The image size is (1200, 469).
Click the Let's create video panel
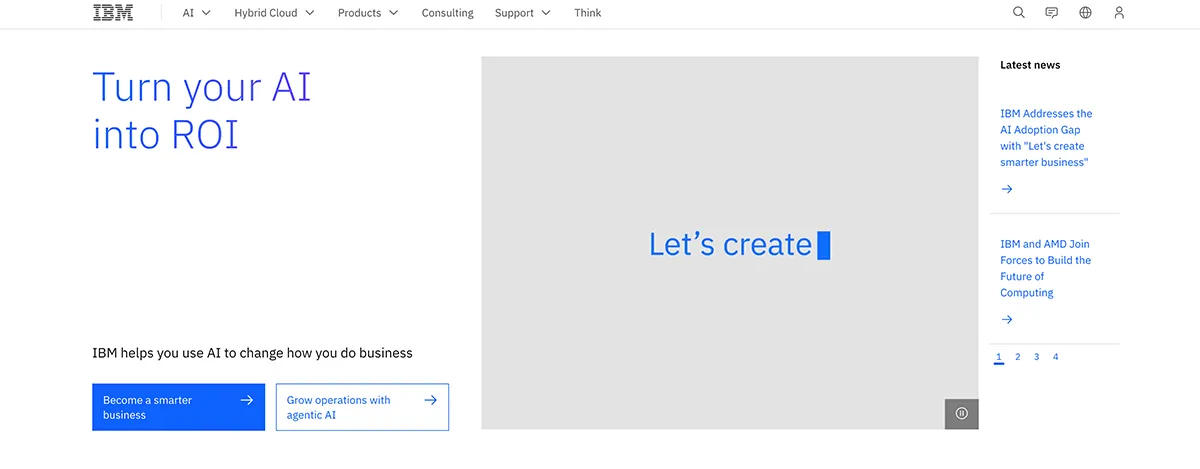tap(730, 243)
